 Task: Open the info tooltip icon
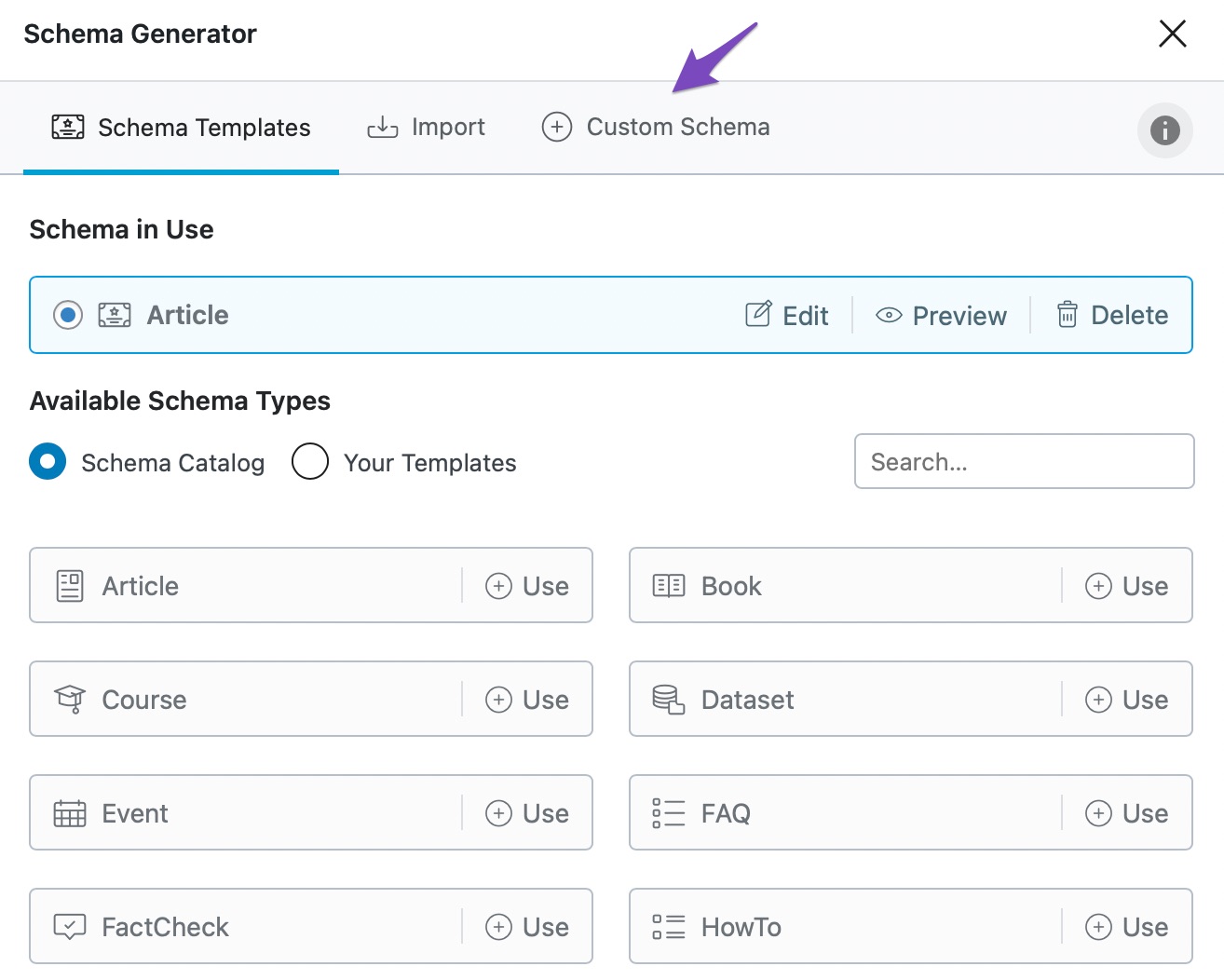(1165, 130)
